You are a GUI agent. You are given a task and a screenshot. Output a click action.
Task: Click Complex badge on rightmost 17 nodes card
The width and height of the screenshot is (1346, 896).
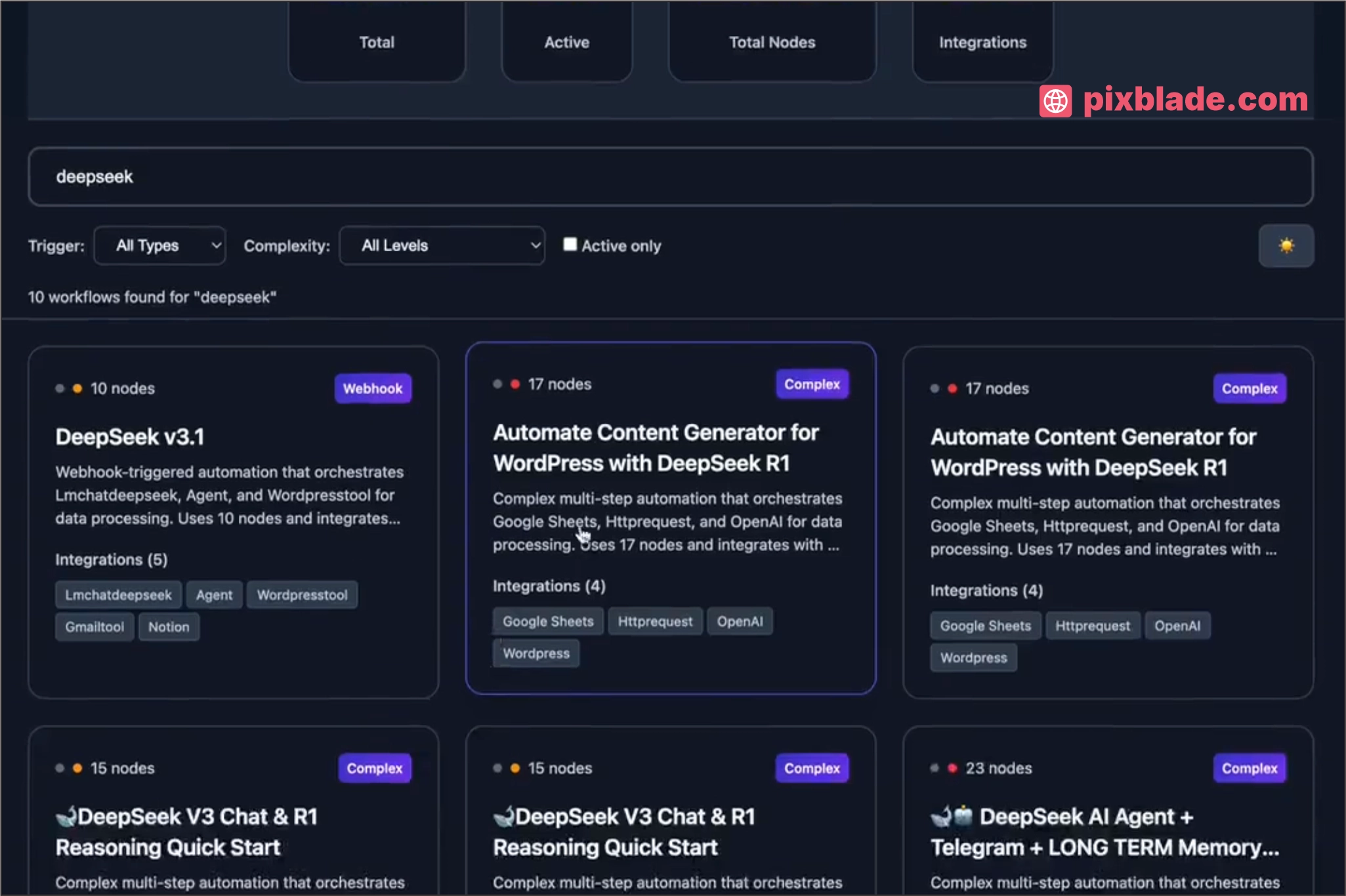click(1250, 388)
